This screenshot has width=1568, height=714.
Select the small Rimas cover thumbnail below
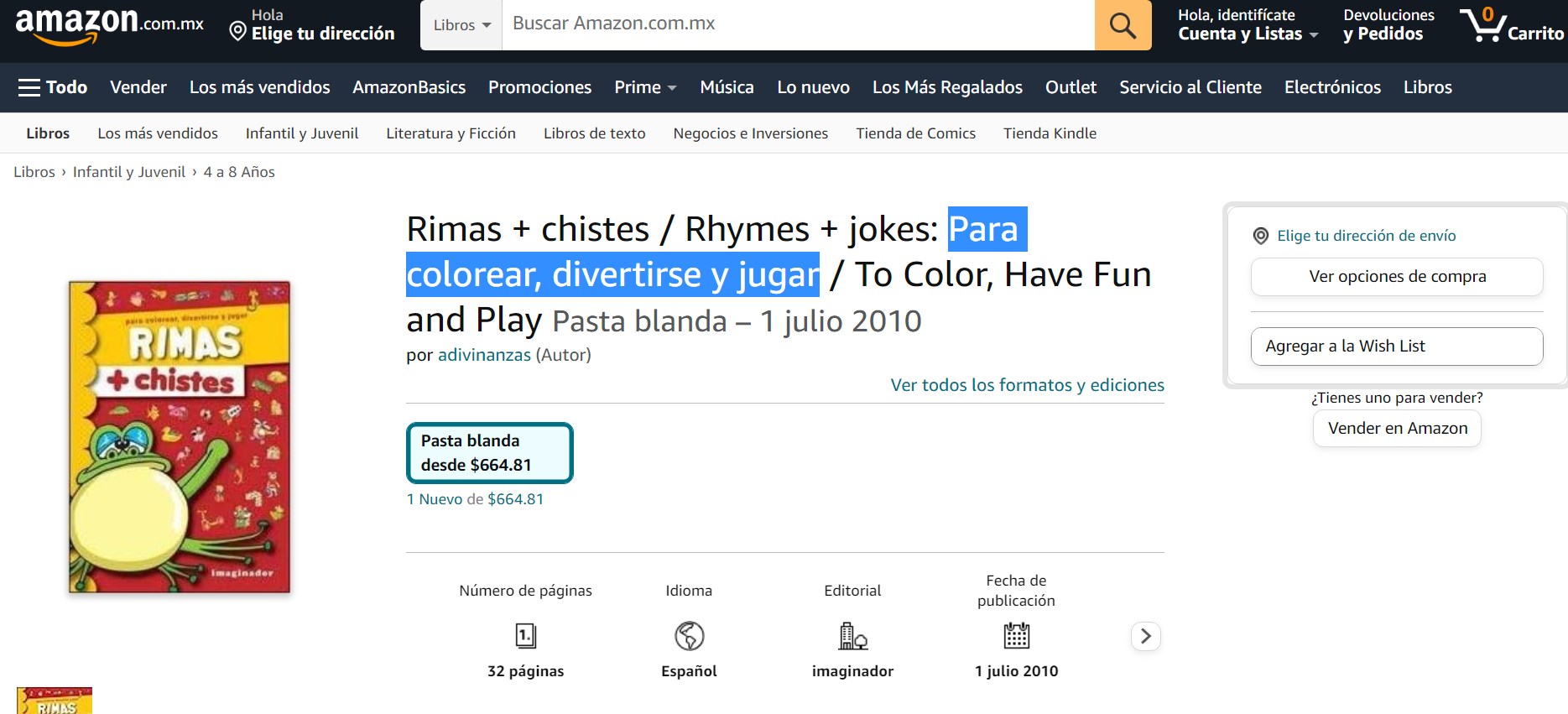coord(55,701)
